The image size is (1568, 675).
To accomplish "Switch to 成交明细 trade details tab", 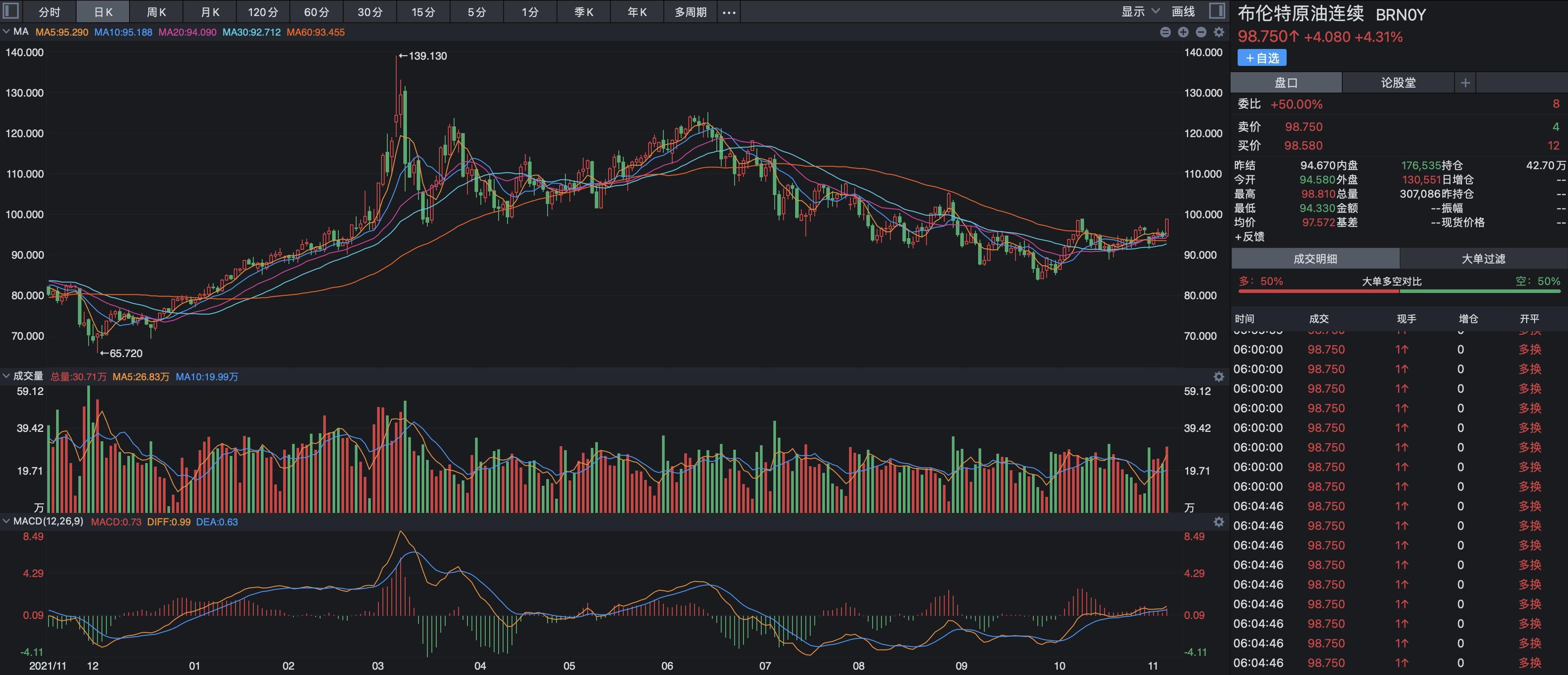I will pos(1316,259).
